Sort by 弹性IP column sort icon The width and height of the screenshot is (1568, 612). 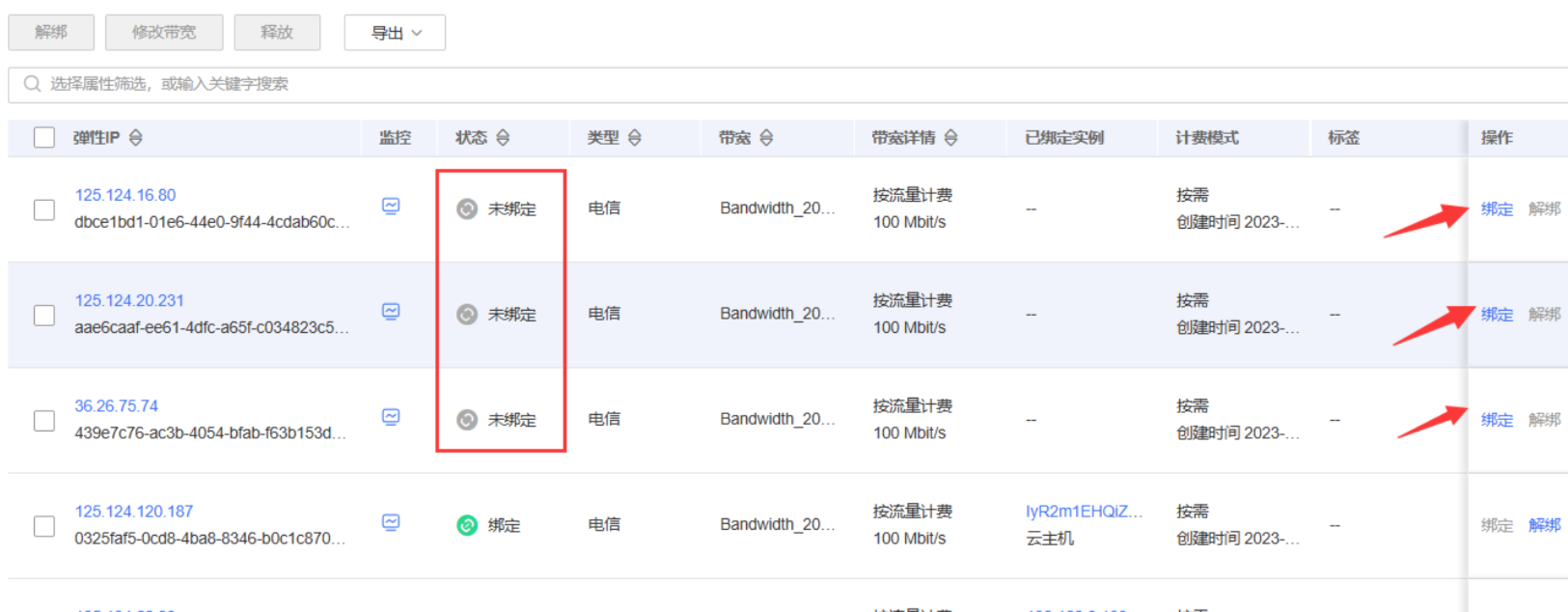click(x=136, y=138)
